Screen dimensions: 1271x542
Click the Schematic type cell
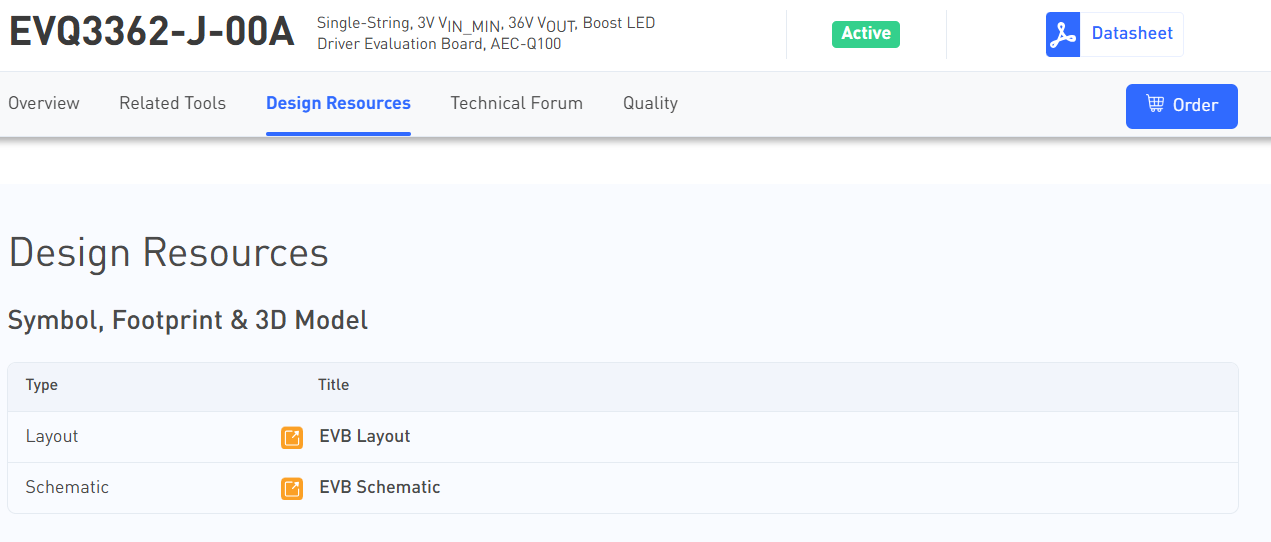click(67, 487)
